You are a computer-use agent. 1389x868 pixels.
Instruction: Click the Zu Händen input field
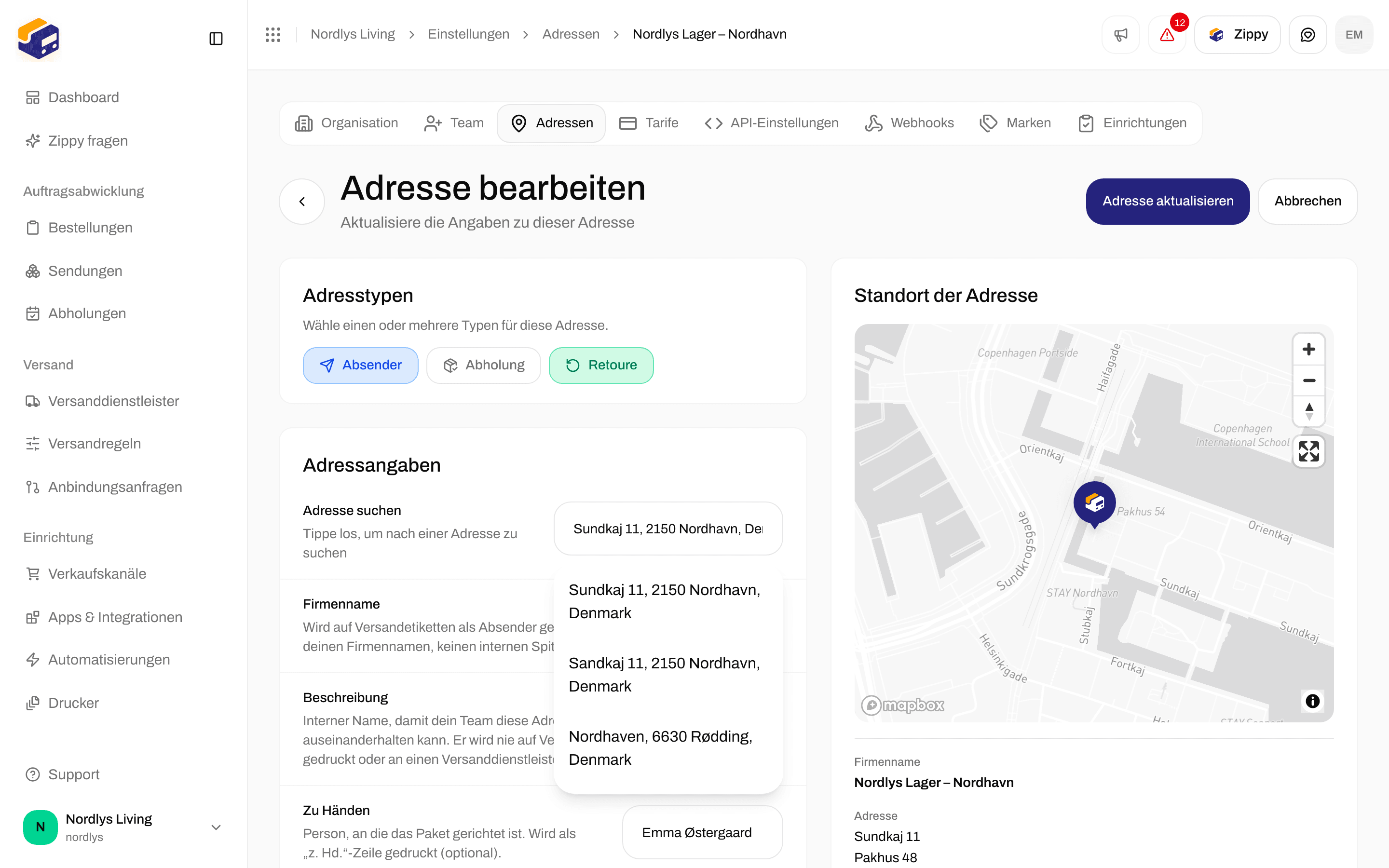click(703, 832)
